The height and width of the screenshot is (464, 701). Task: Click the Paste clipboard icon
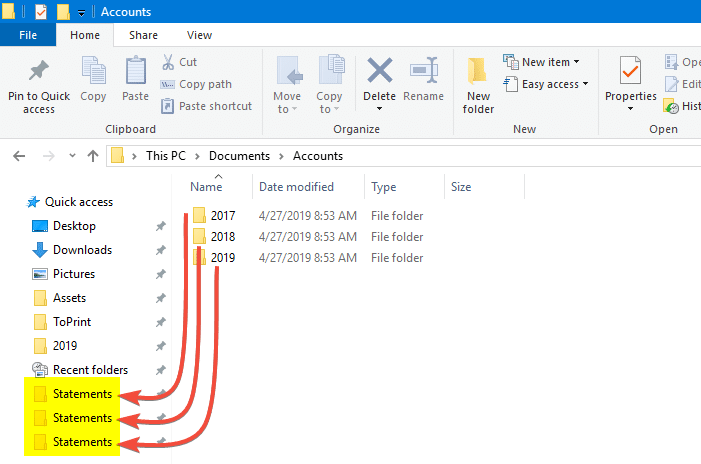coord(135,70)
